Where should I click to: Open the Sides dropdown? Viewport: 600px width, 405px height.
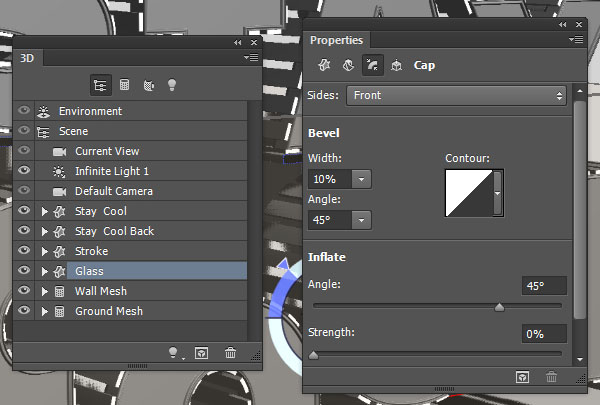(x=456, y=95)
